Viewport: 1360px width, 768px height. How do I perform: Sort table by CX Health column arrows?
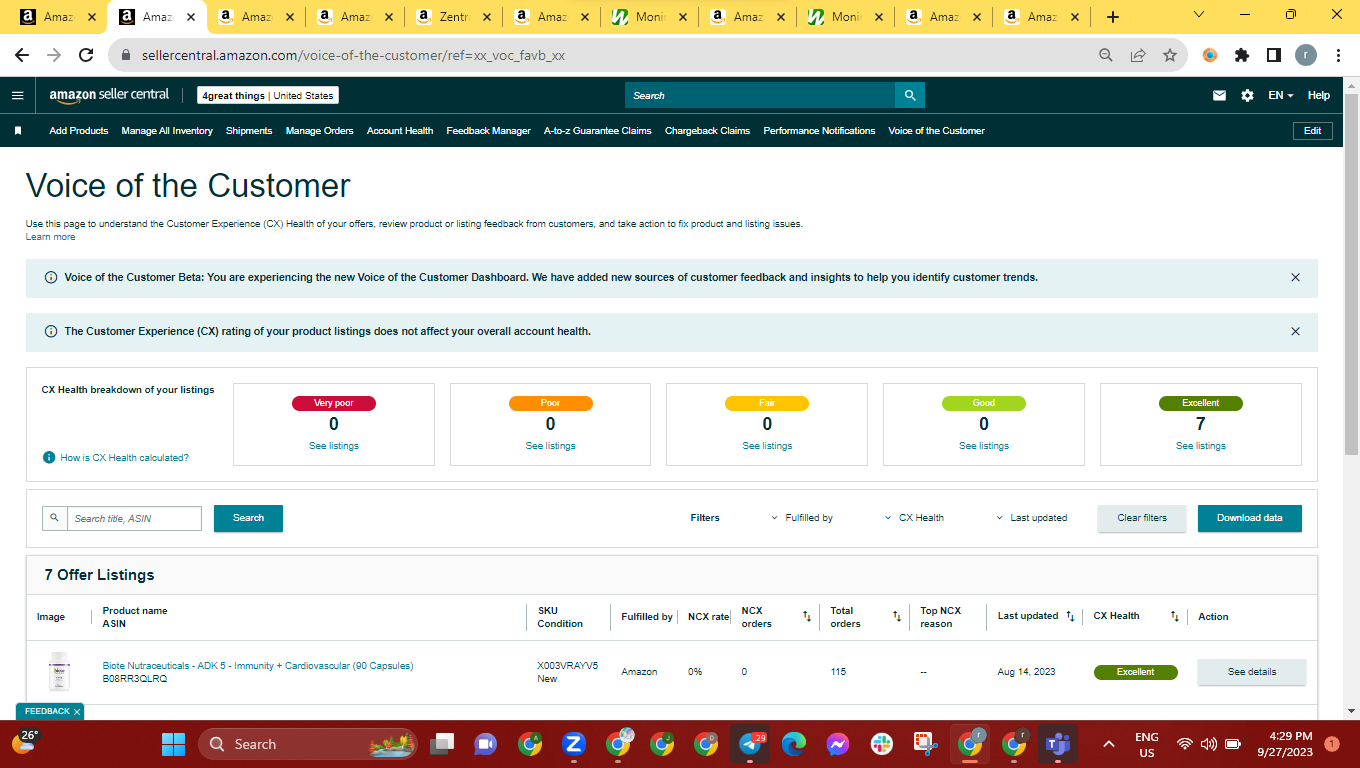point(1175,617)
